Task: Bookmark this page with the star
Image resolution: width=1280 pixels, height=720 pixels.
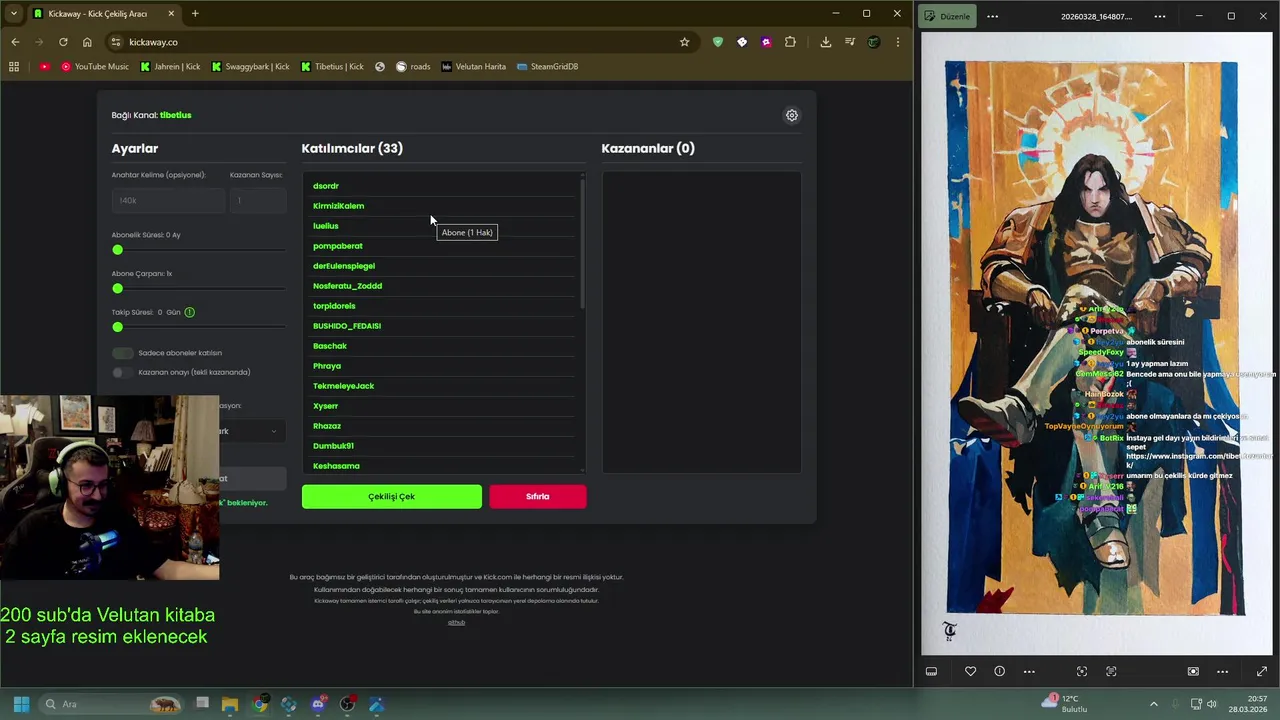Action: (684, 42)
